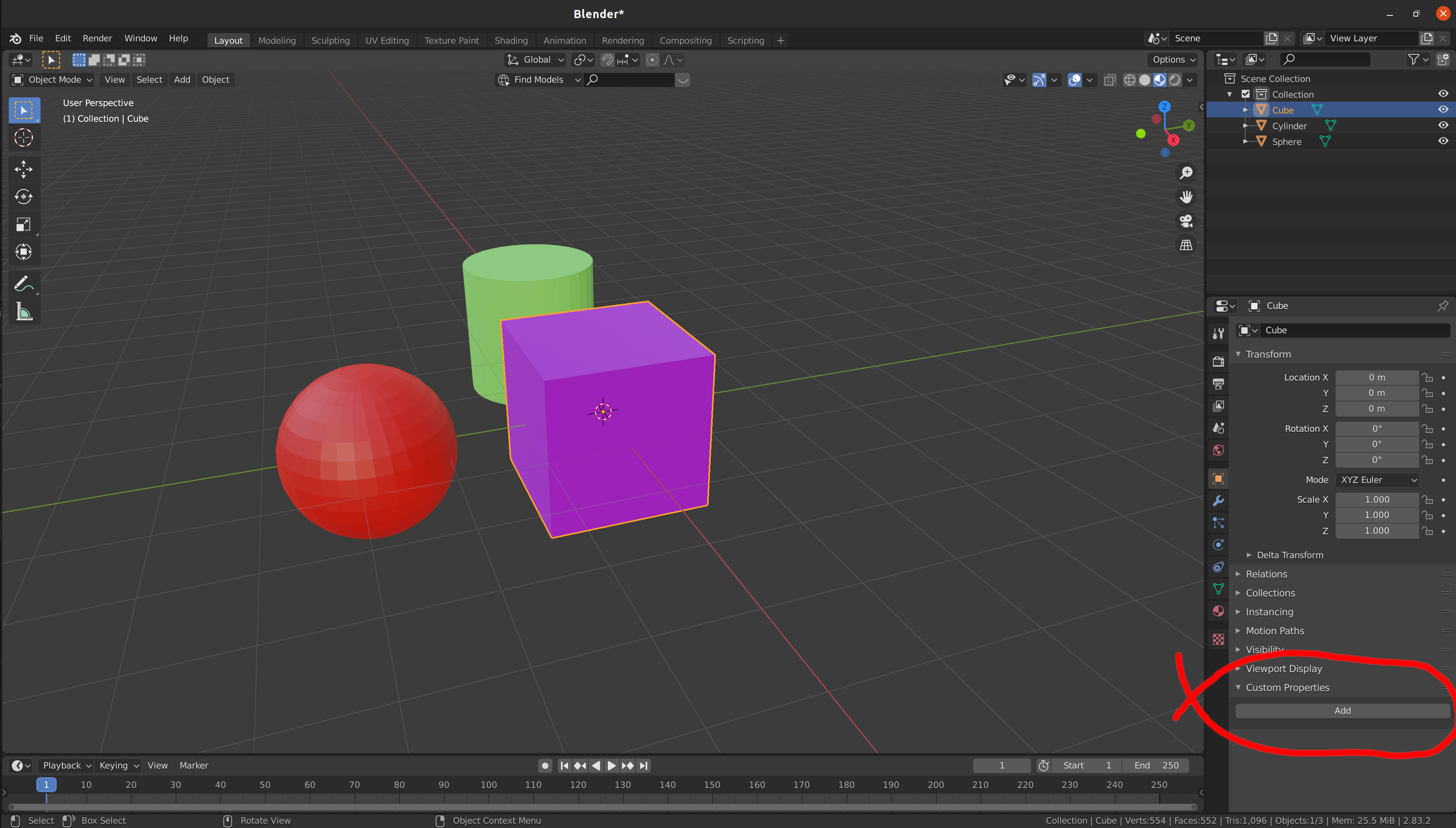Add a new workspace tab

click(x=780, y=41)
